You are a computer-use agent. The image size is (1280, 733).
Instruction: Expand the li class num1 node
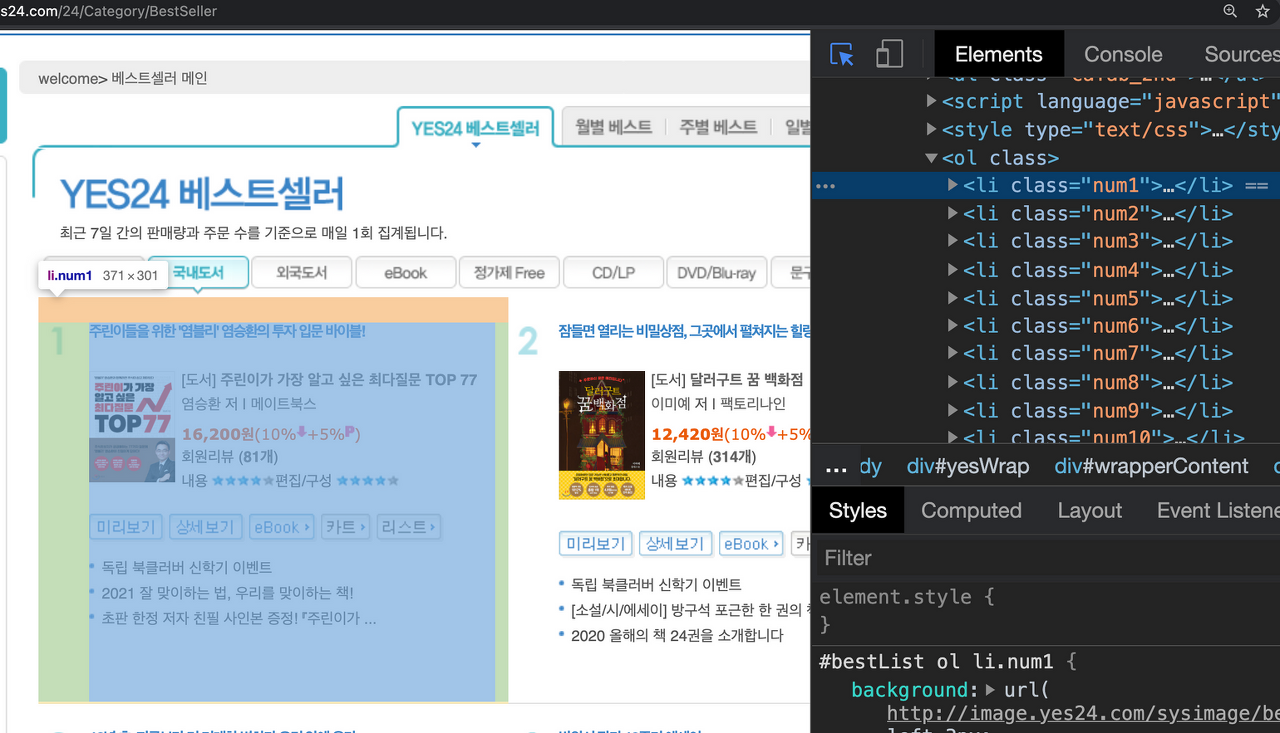point(953,185)
